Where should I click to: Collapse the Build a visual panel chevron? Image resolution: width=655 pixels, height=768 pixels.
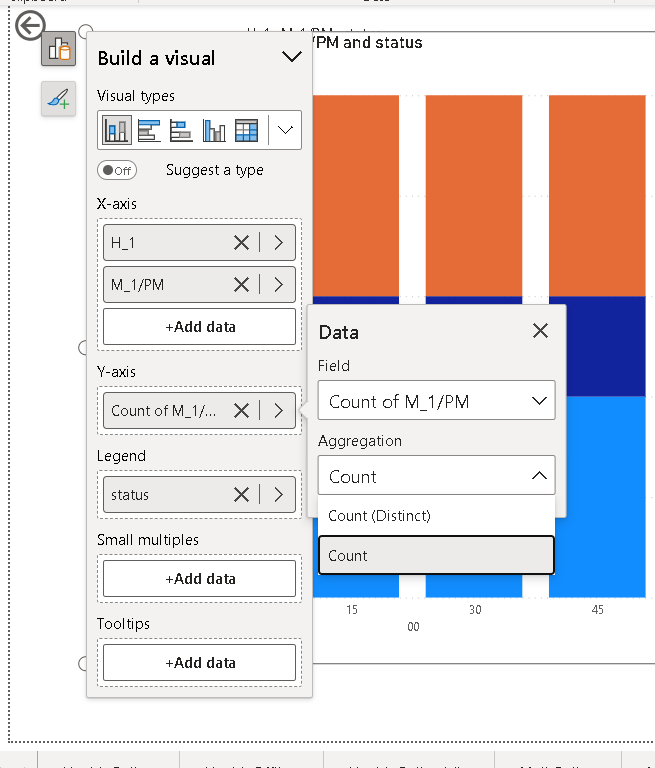(292, 57)
